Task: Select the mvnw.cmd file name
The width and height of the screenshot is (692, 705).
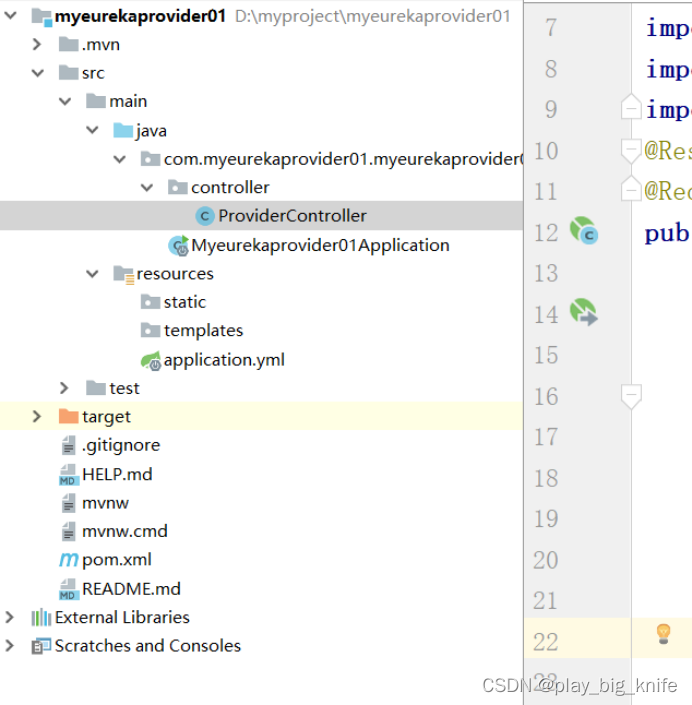Action: (125, 531)
